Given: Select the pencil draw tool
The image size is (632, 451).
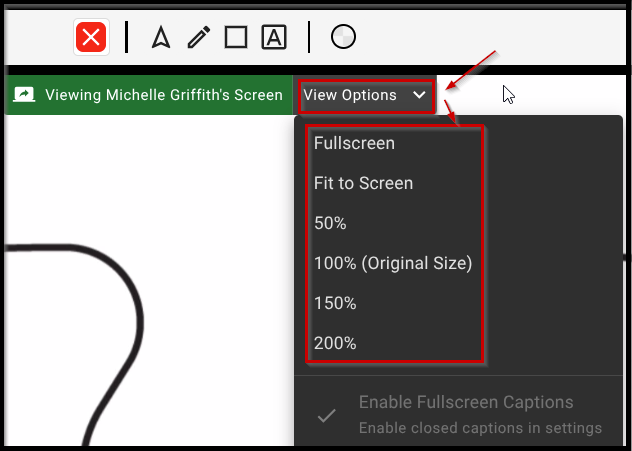Looking at the screenshot, I should tap(199, 37).
